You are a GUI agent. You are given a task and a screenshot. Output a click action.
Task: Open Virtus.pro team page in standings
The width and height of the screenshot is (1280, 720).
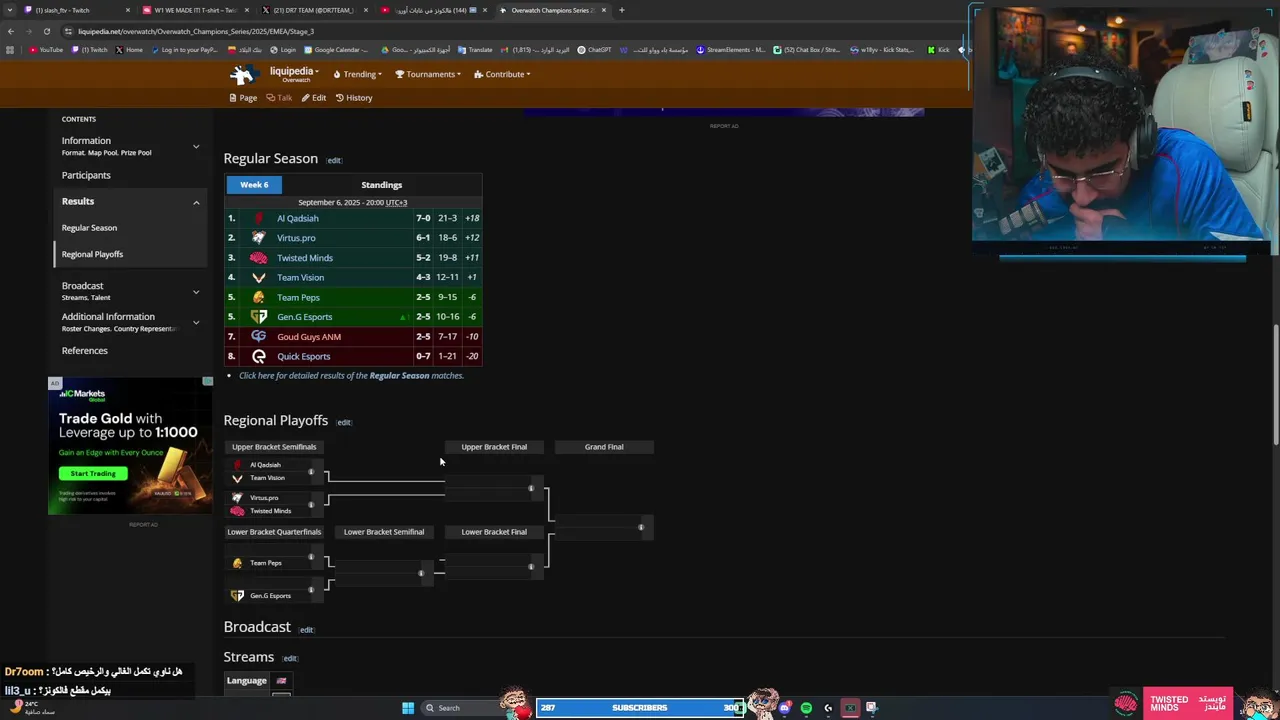pyautogui.click(x=296, y=238)
